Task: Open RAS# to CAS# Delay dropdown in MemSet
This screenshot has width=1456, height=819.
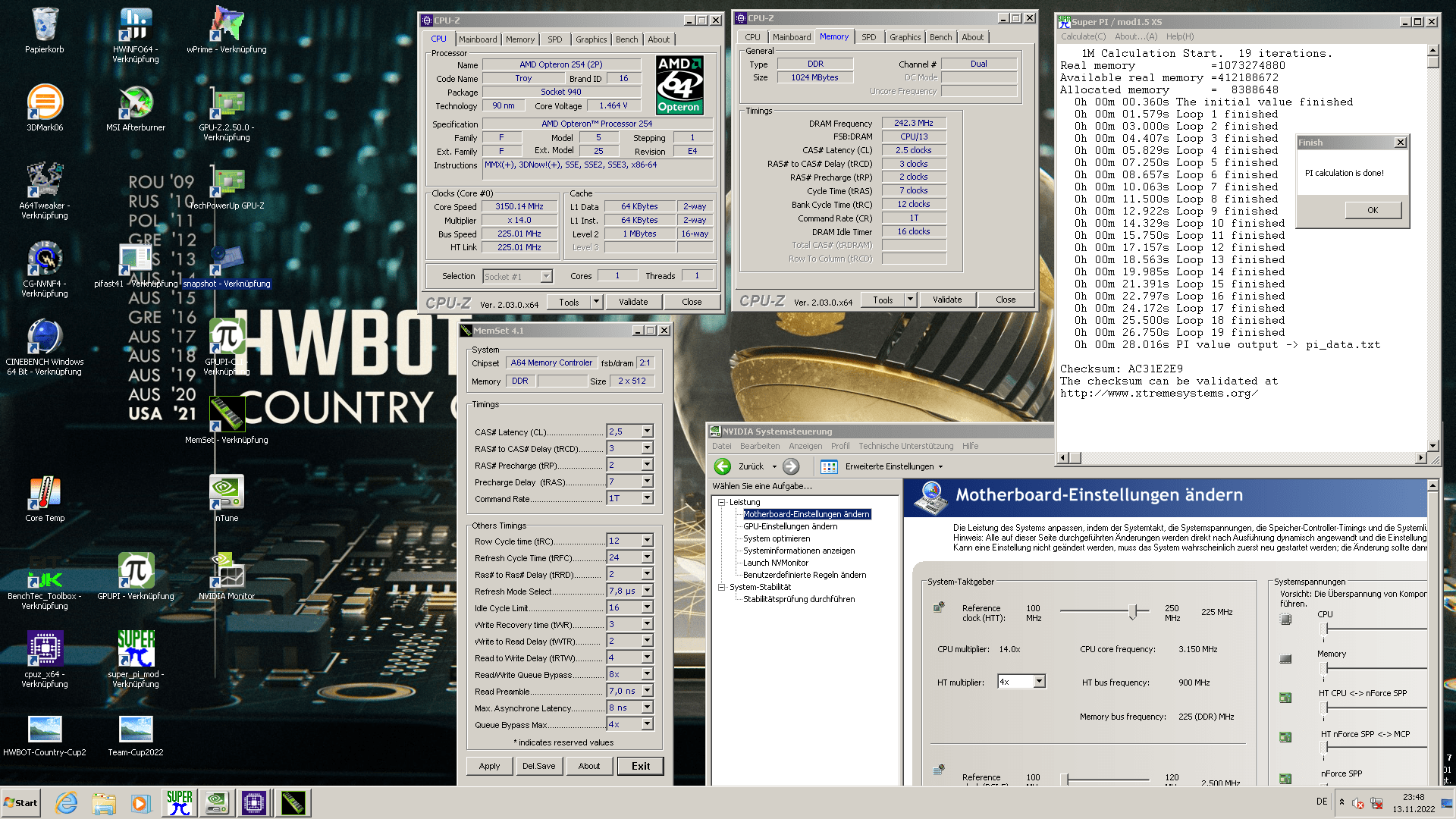Action: [x=647, y=448]
